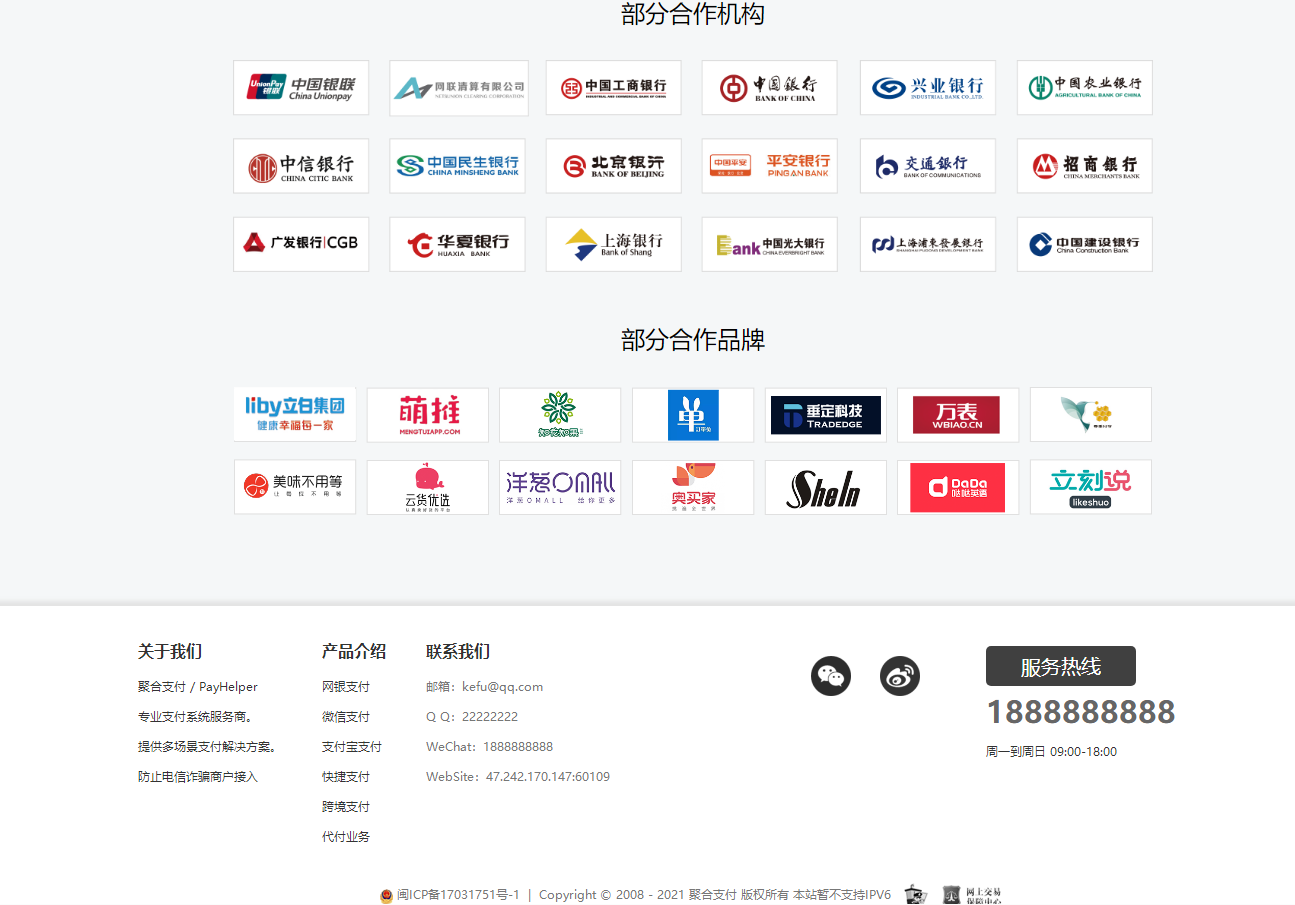Click the 洋葱 OMALL brand logo
1295x905 pixels.
(x=560, y=487)
